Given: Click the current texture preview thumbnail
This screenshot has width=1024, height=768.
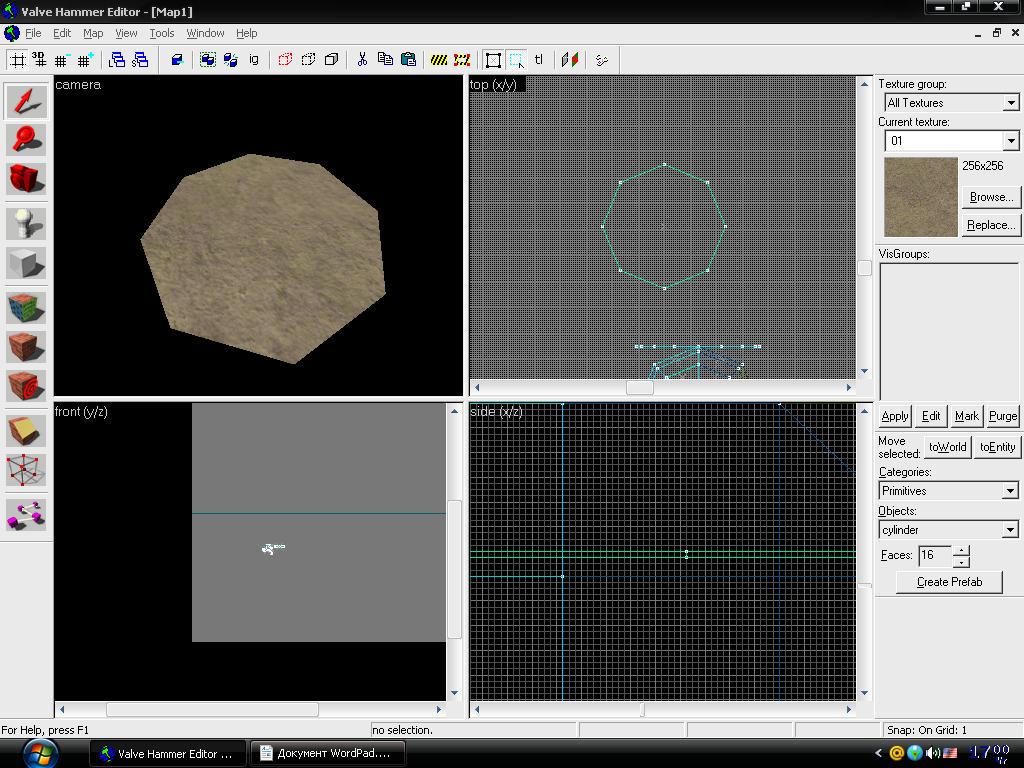Looking at the screenshot, I should 920,197.
